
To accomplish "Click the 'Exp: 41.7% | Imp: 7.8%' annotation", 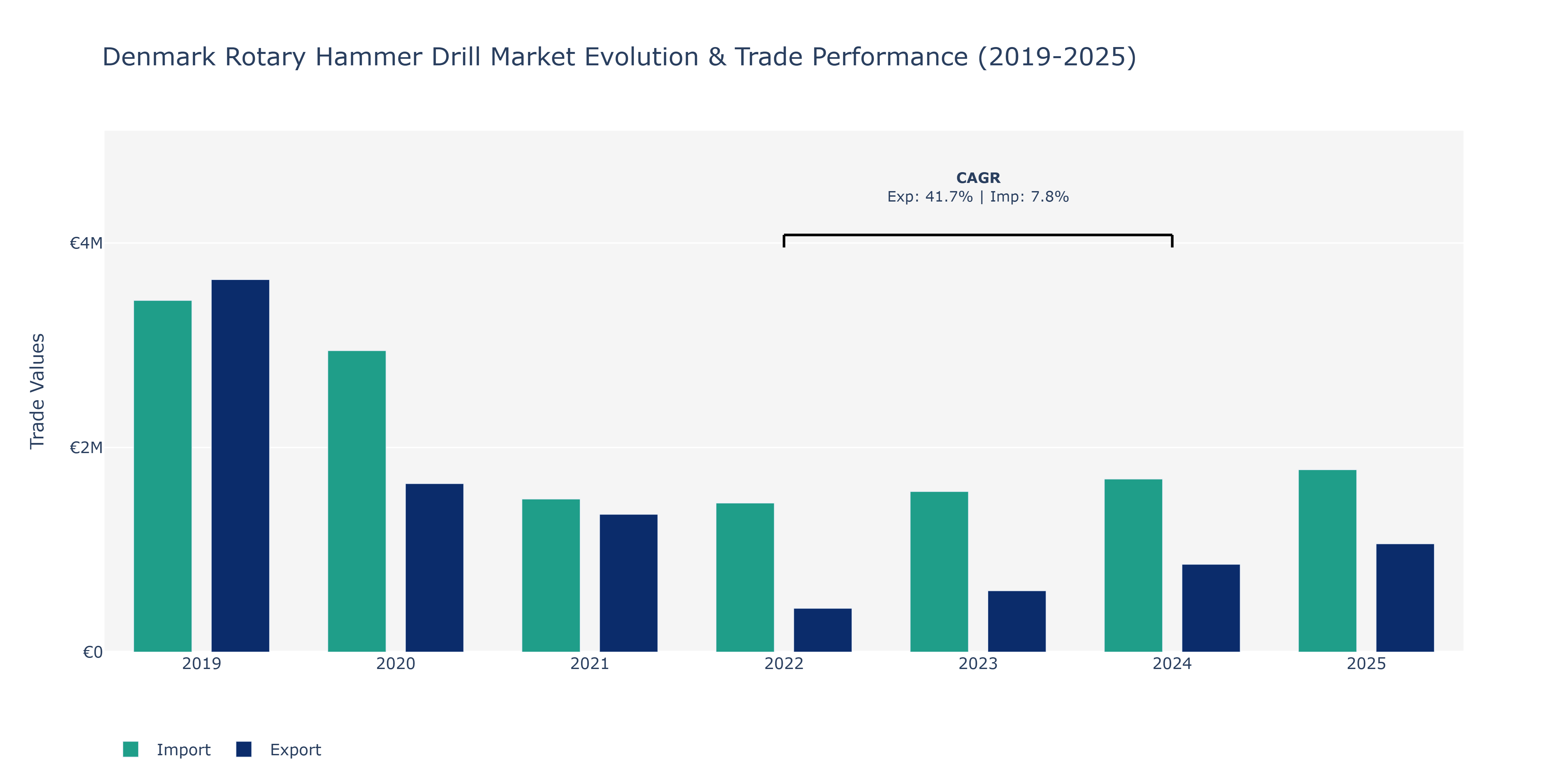I will tap(978, 197).
